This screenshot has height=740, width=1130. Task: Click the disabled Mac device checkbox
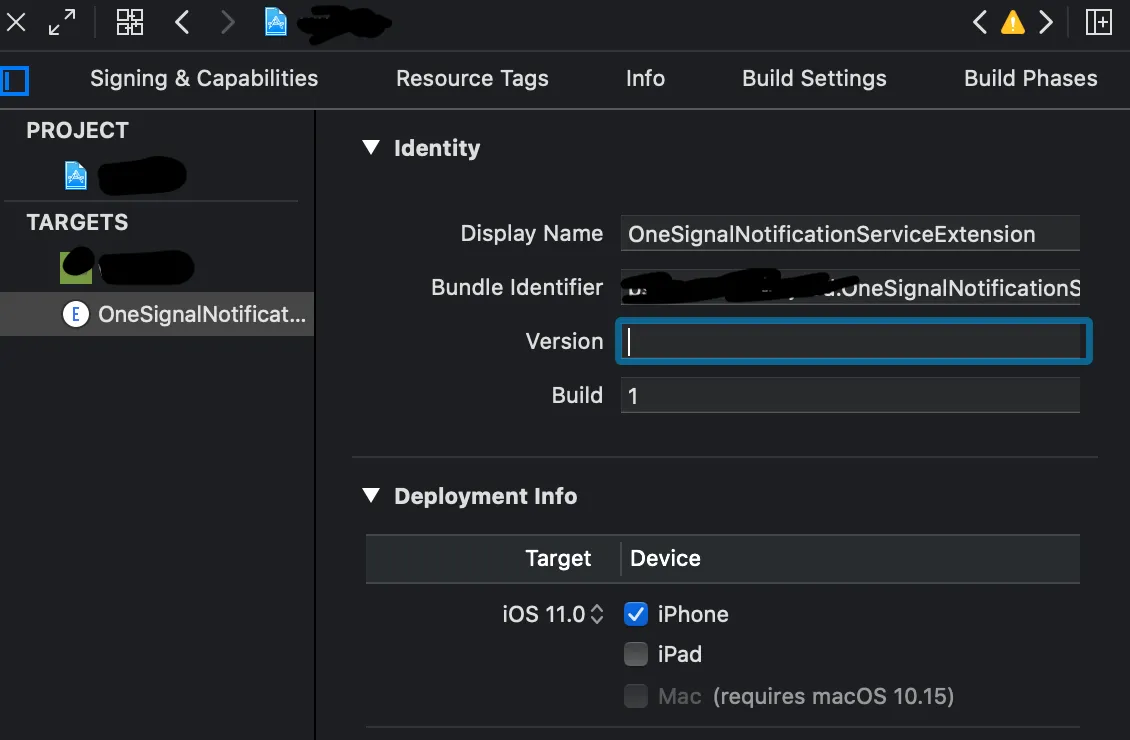(x=636, y=696)
